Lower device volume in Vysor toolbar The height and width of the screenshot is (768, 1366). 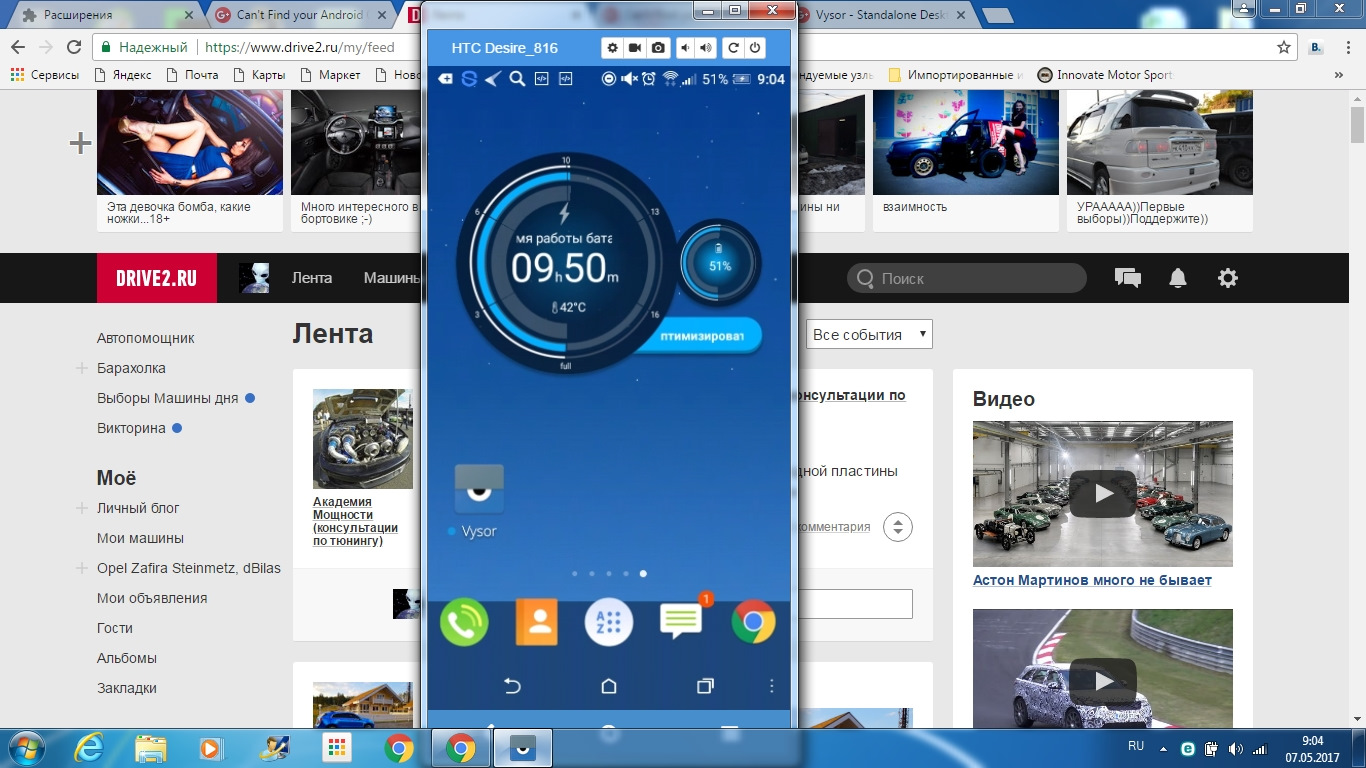[x=686, y=48]
